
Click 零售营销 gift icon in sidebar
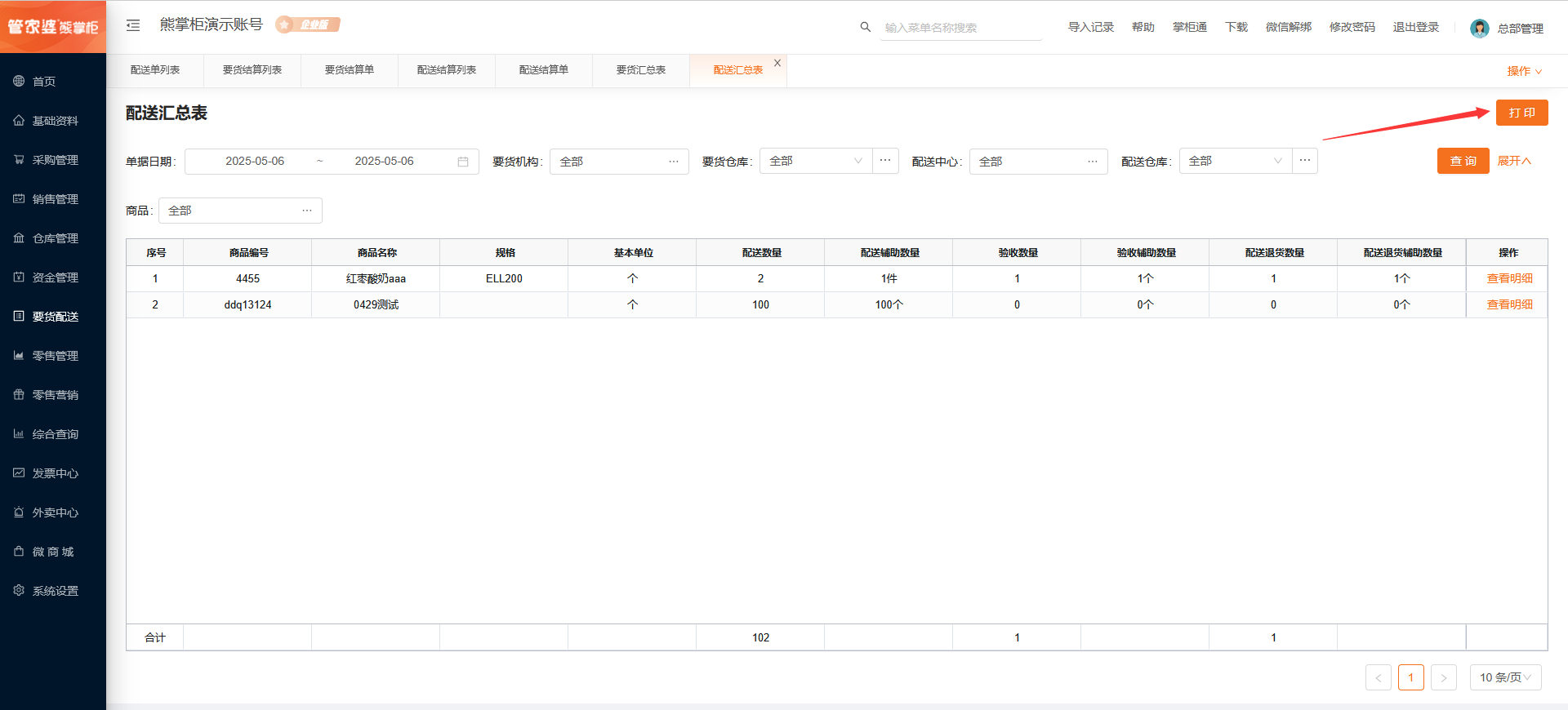click(19, 394)
